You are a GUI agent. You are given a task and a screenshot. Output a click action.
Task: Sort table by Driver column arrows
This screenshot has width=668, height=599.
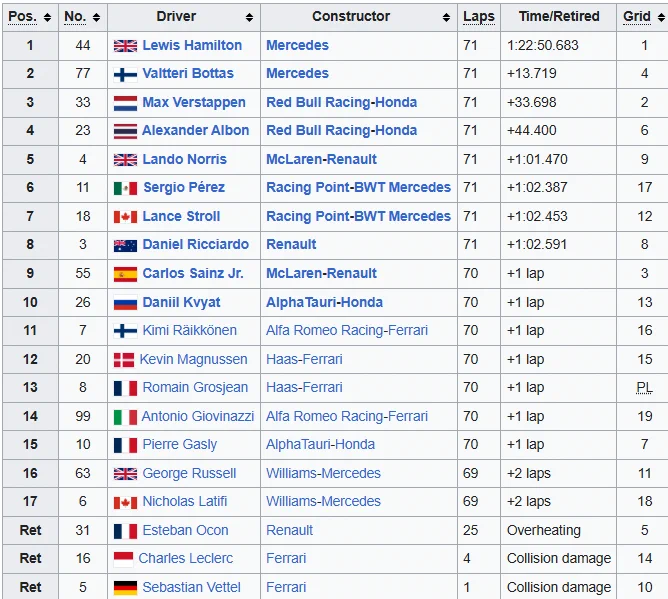(x=249, y=17)
